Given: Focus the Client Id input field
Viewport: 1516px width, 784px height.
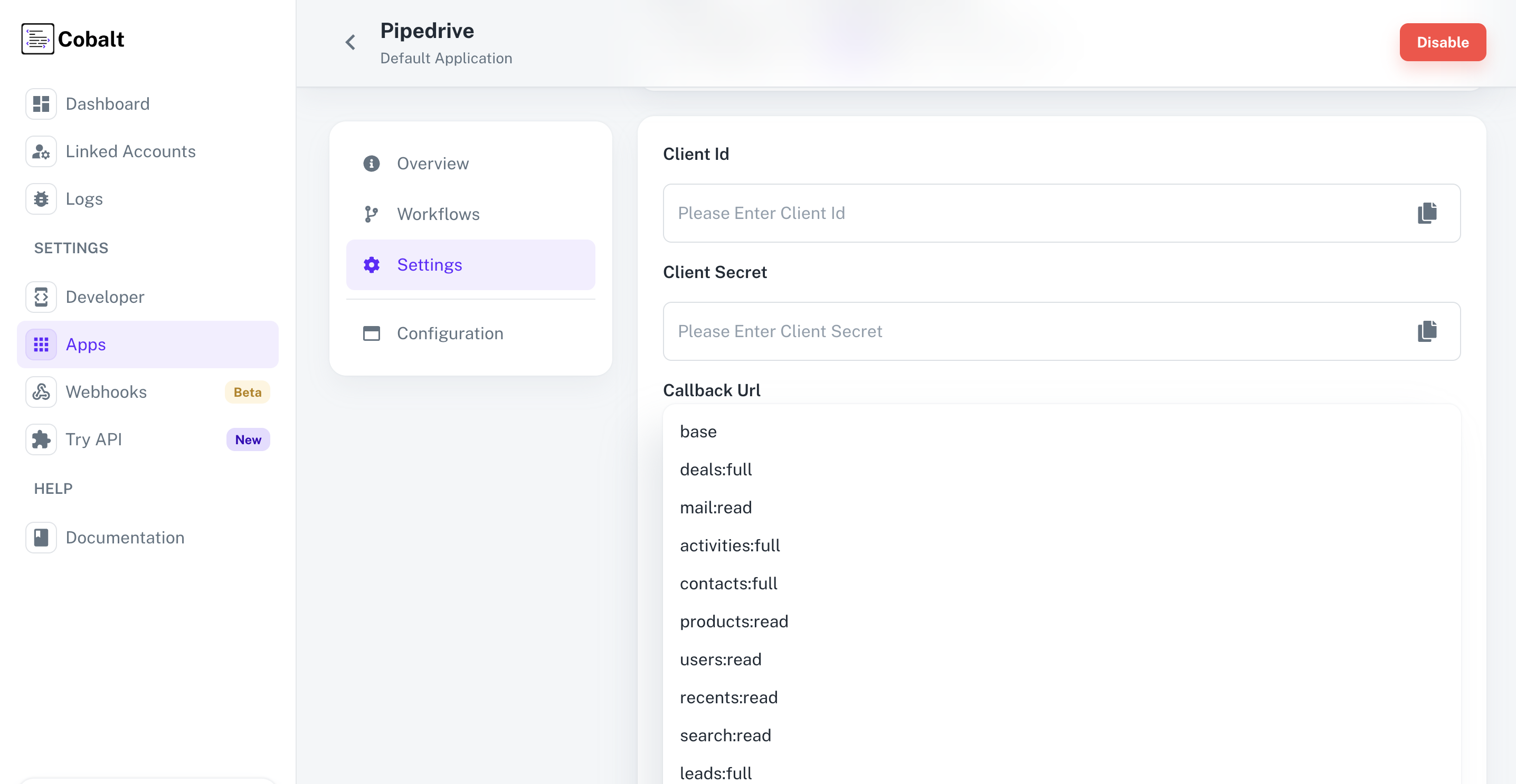Looking at the screenshot, I should (x=1036, y=213).
